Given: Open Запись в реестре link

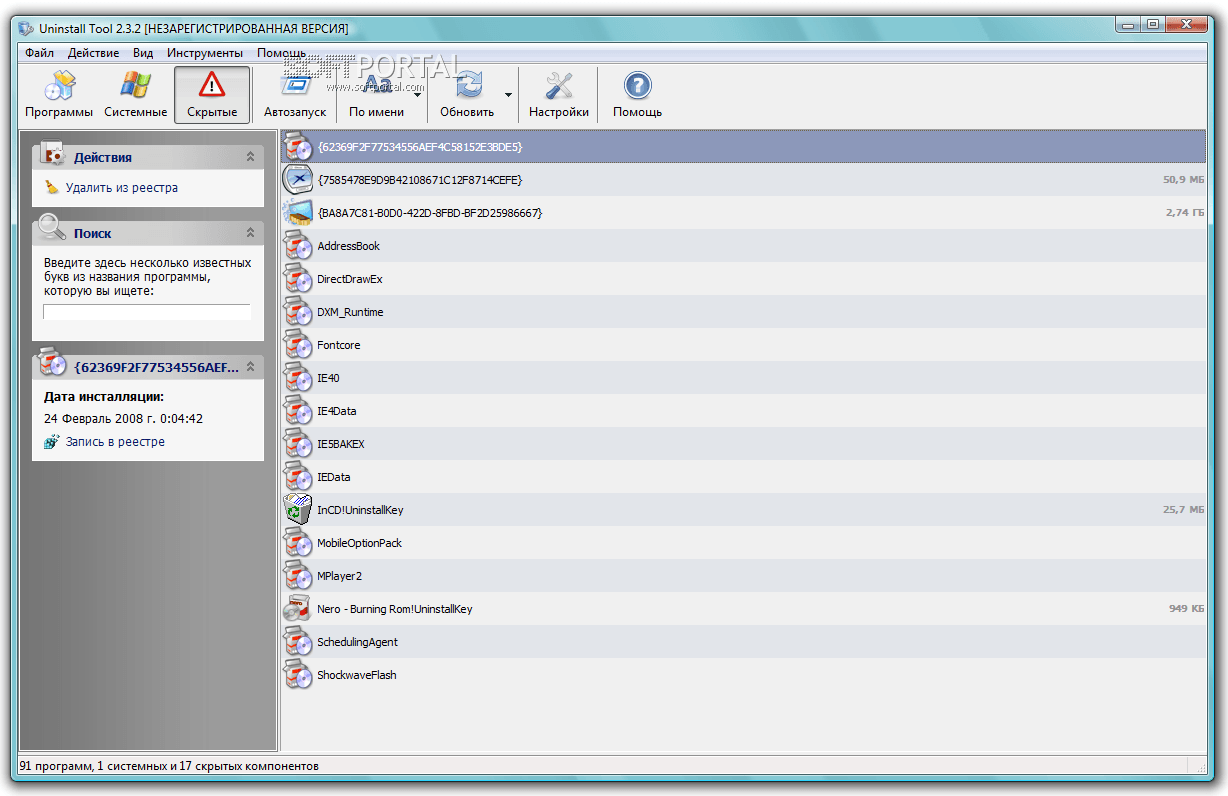Looking at the screenshot, I should pyautogui.click(x=115, y=441).
